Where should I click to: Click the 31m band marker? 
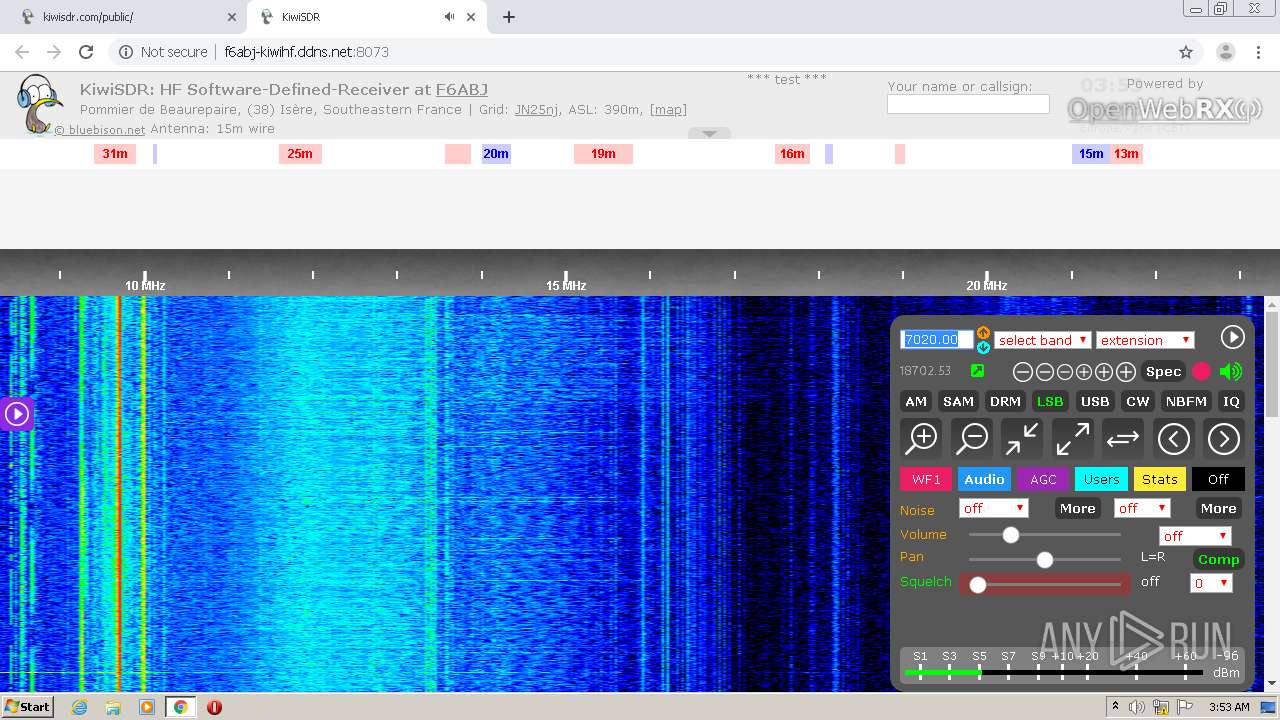[x=115, y=154]
